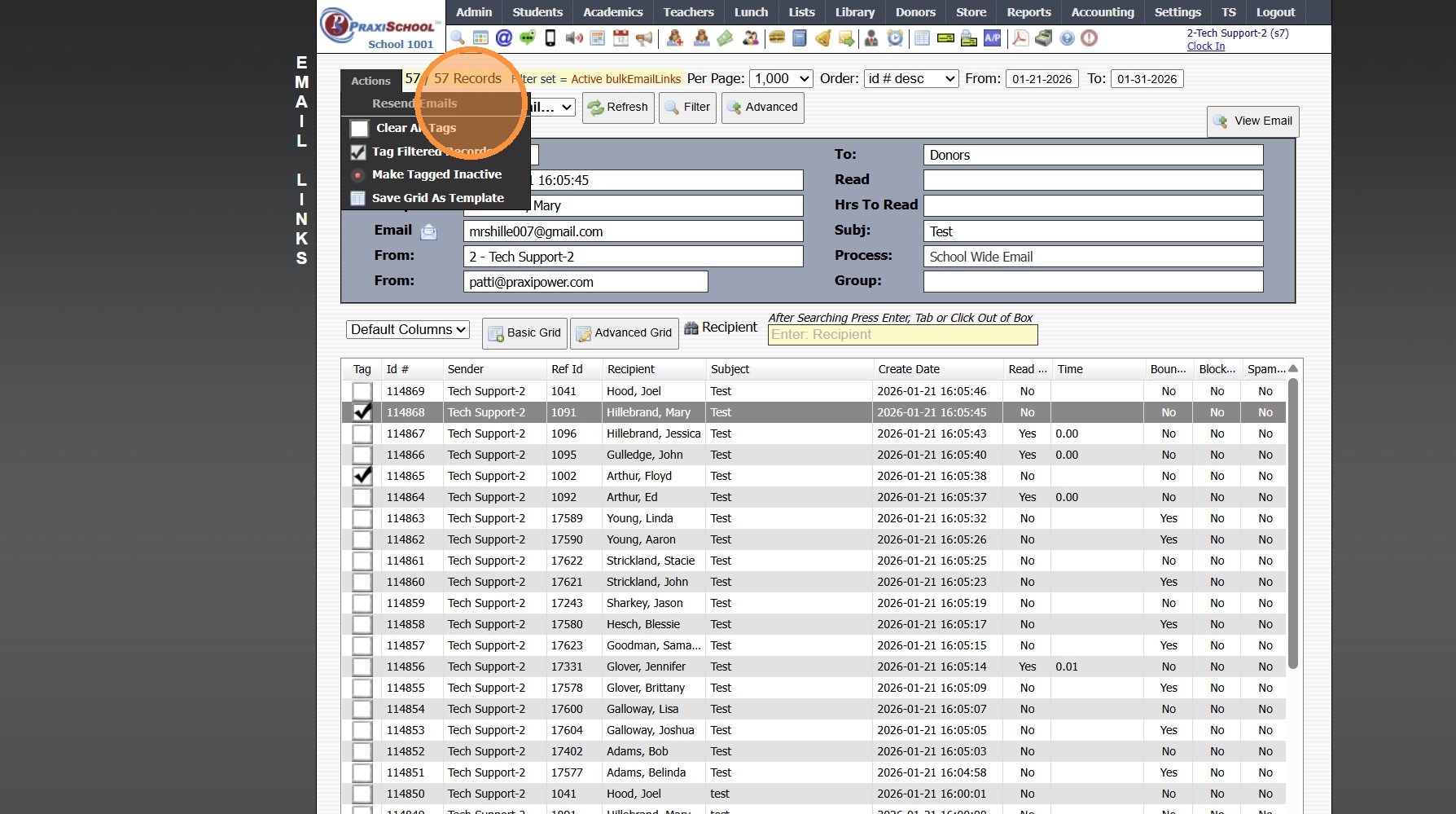
Task: Open the @ email icon in toolbar
Action: [x=504, y=38]
